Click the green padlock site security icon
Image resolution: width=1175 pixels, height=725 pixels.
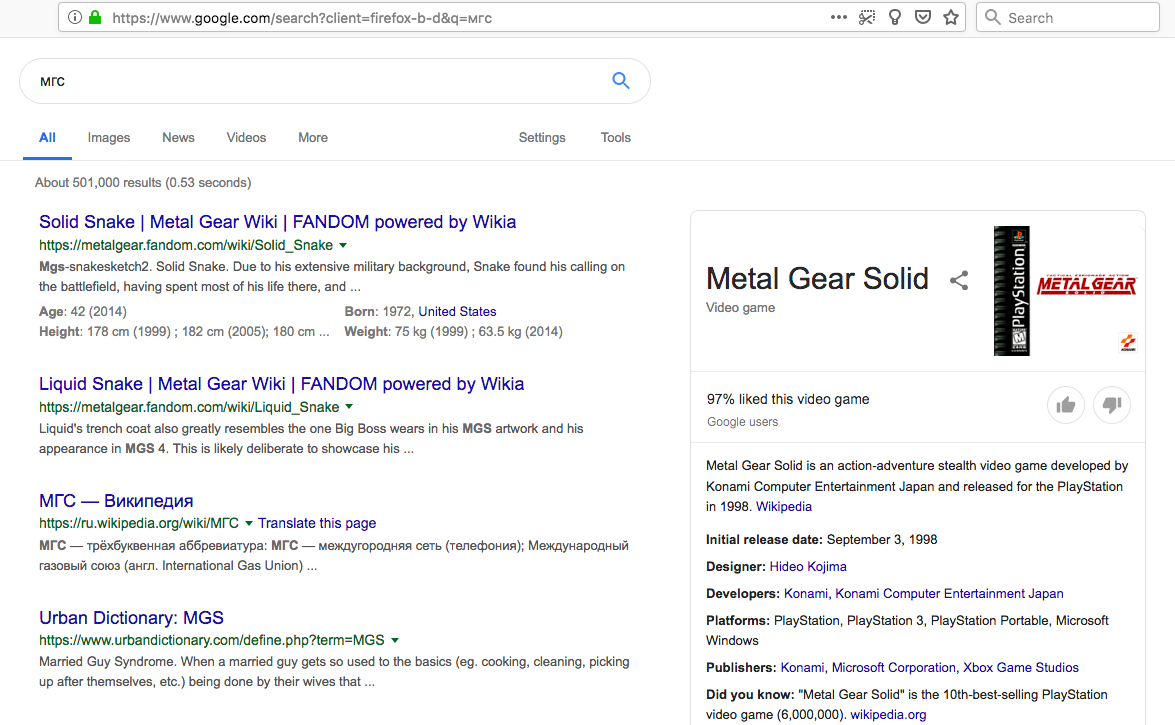[95, 17]
